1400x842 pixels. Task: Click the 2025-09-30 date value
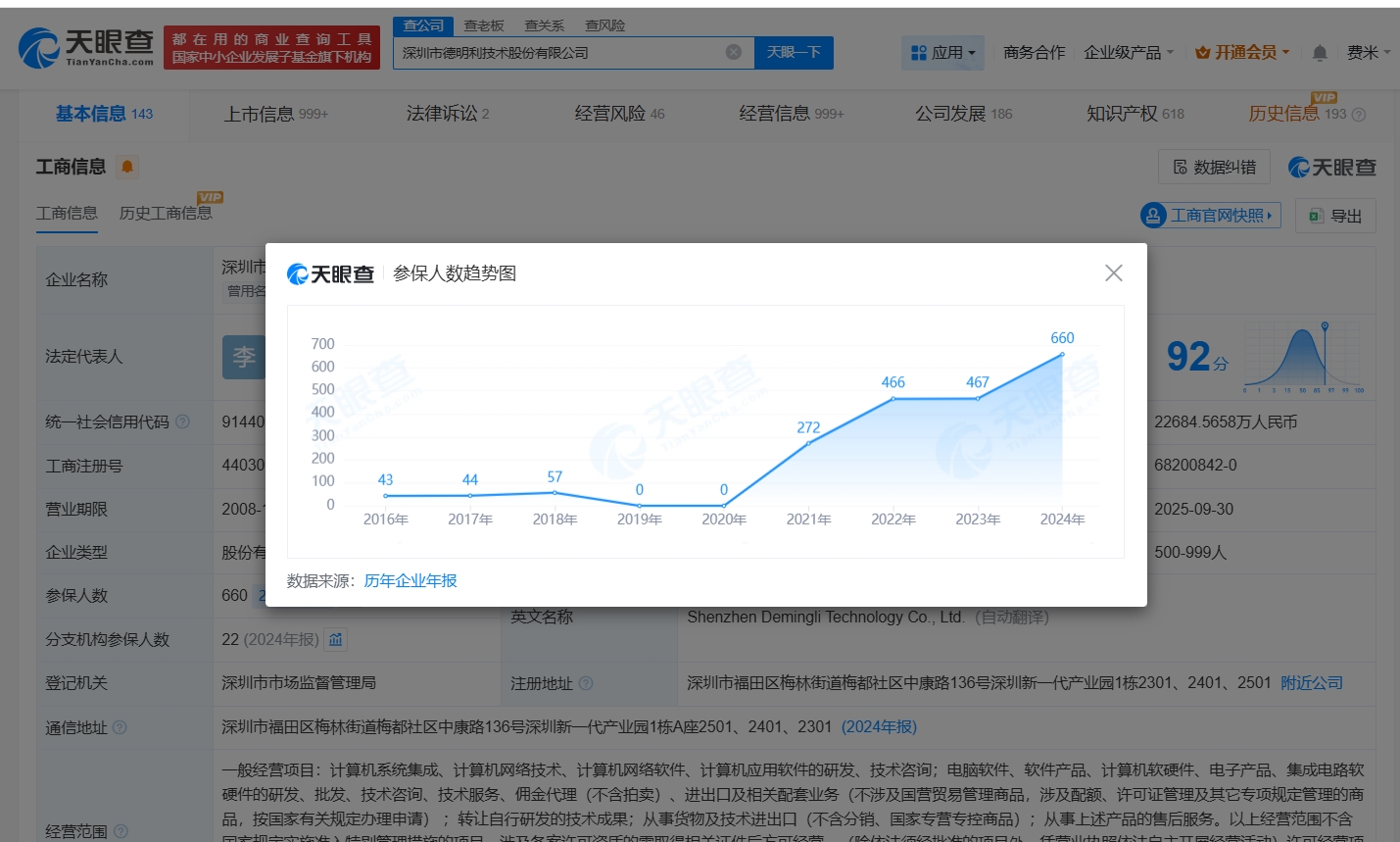pyautogui.click(x=1193, y=510)
